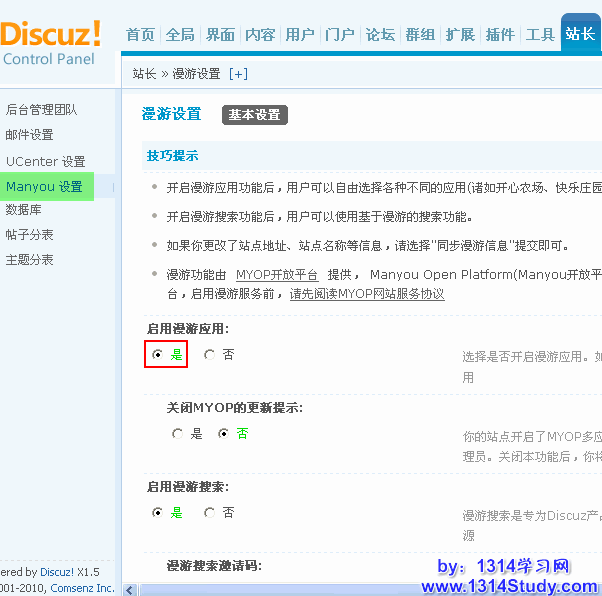The width and height of the screenshot is (602, 596).
Task: Open 邮件设置 in the sidebar
Action: [30, 135]
